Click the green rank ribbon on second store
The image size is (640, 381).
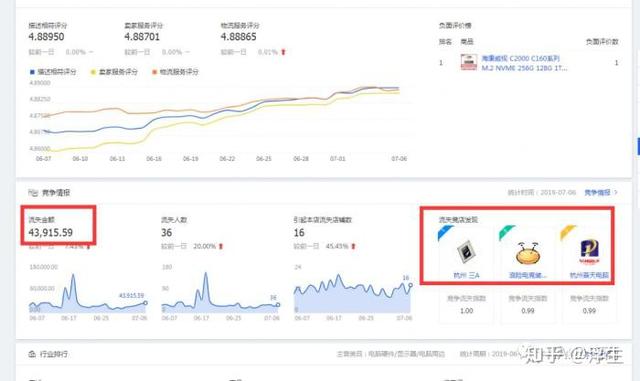(507, 233)
